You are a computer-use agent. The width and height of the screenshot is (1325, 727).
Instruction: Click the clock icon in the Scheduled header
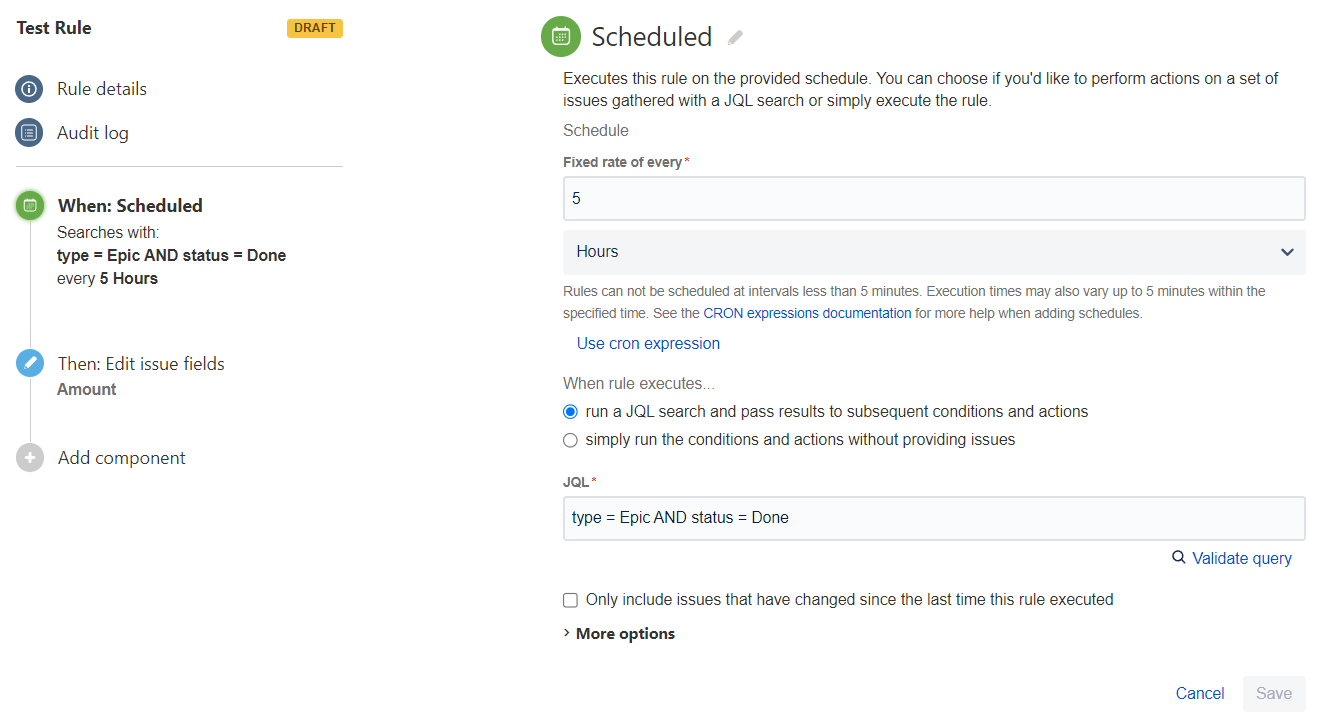tap(560, 36)
